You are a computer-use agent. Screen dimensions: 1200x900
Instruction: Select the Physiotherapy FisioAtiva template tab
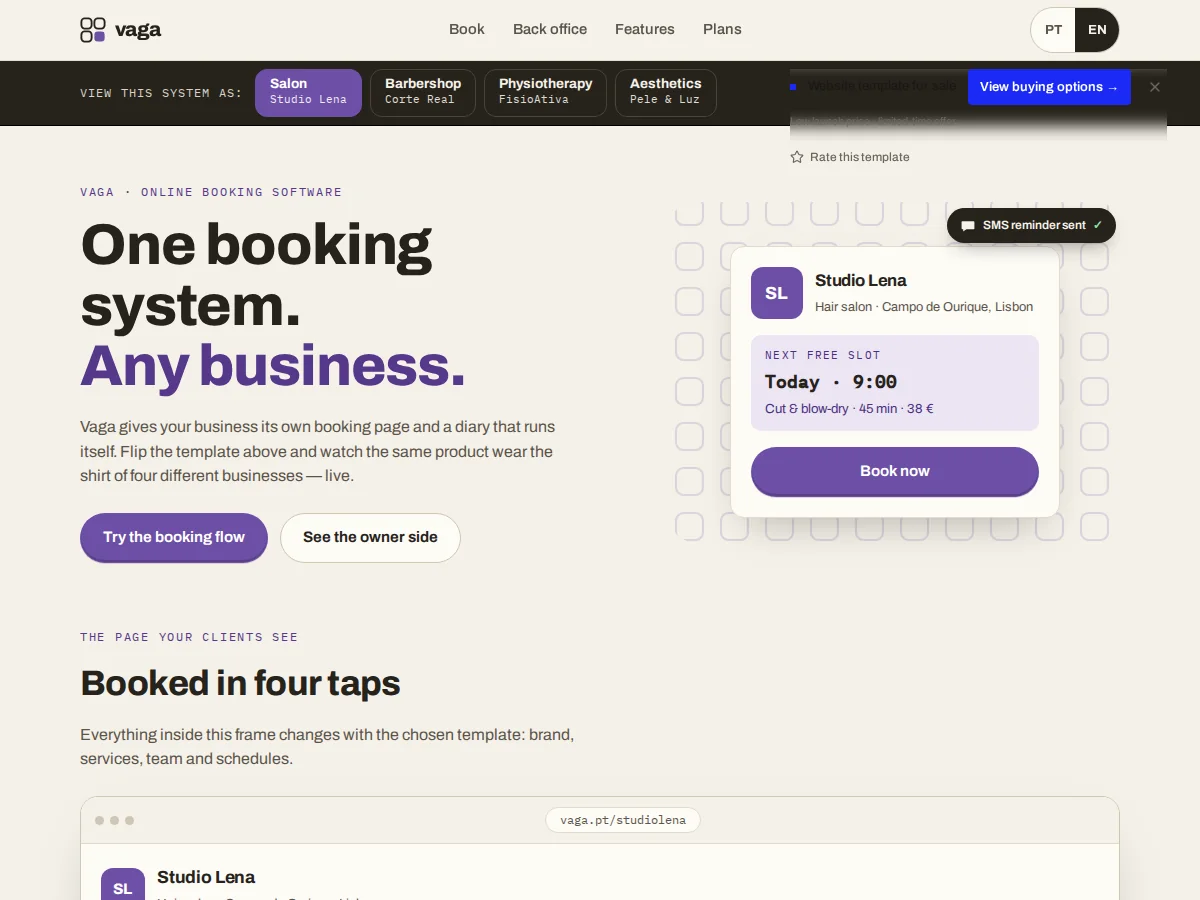[x=546, y=92]
